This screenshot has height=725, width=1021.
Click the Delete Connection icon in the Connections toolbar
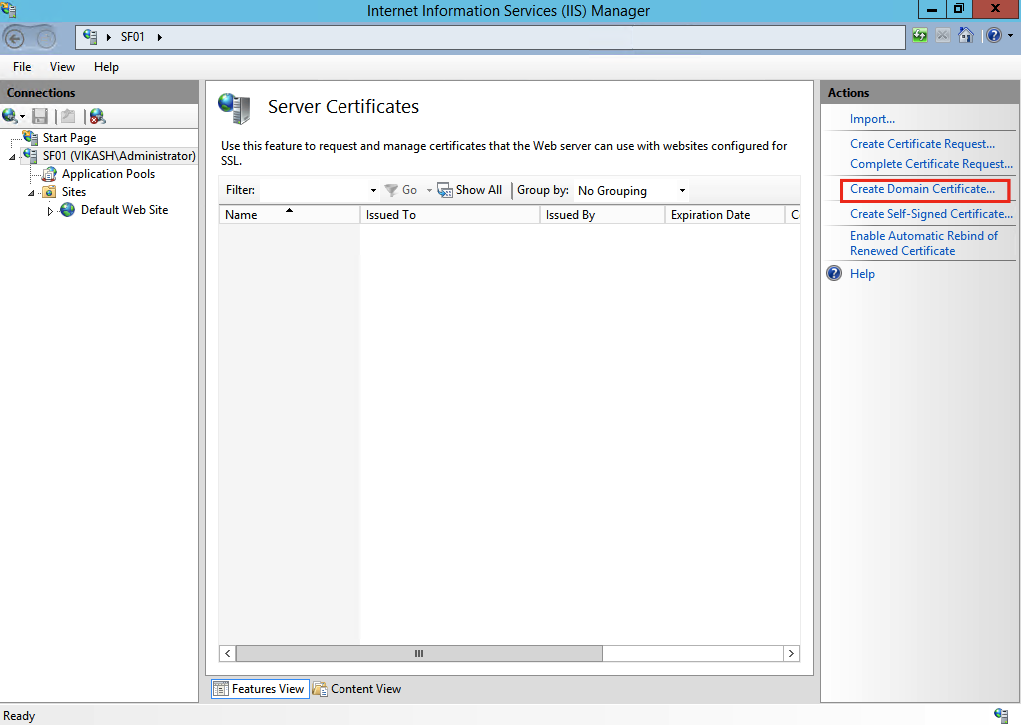point(97,117)
